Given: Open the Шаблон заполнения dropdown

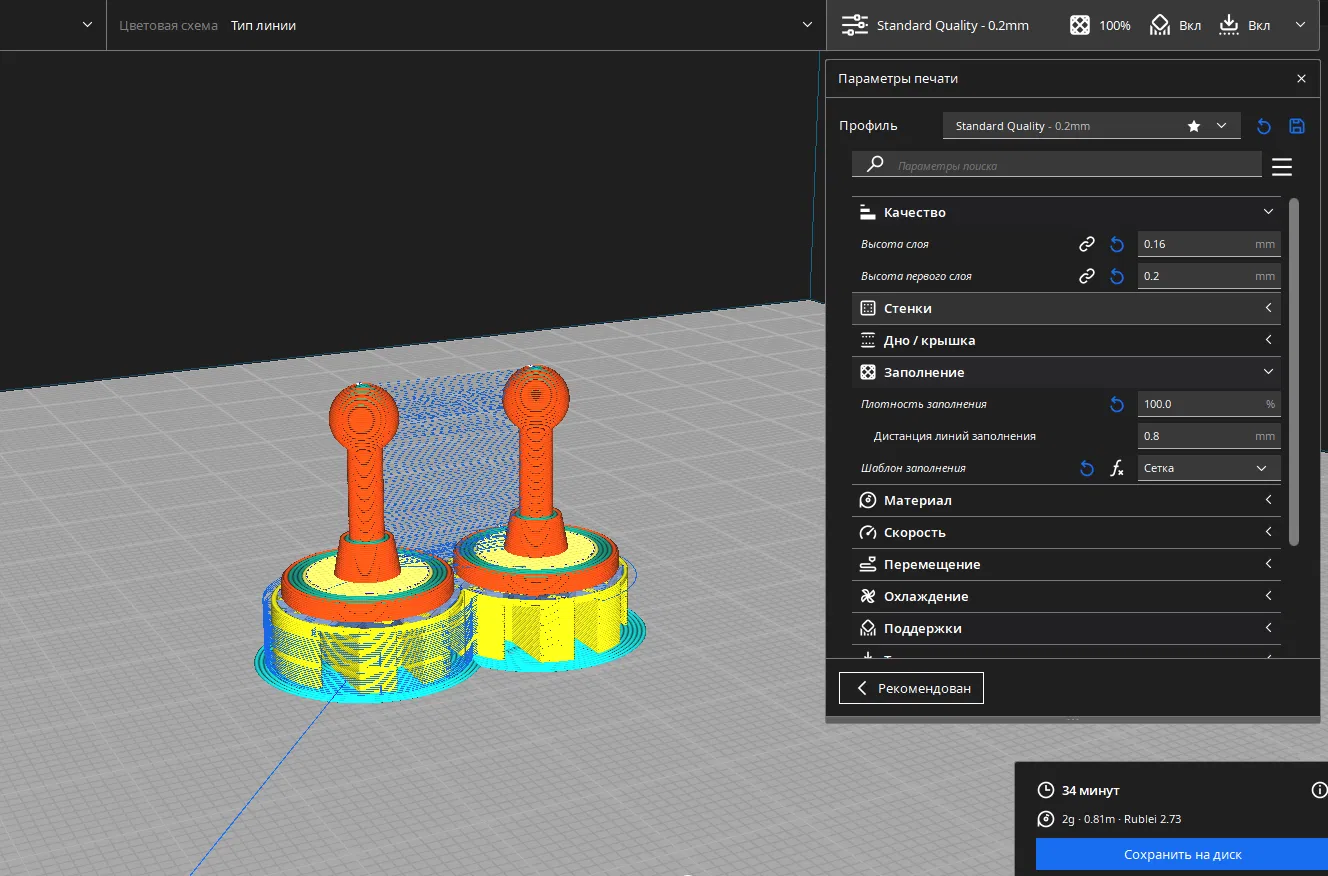Looking at the screenshot, I should [1208, 468].
